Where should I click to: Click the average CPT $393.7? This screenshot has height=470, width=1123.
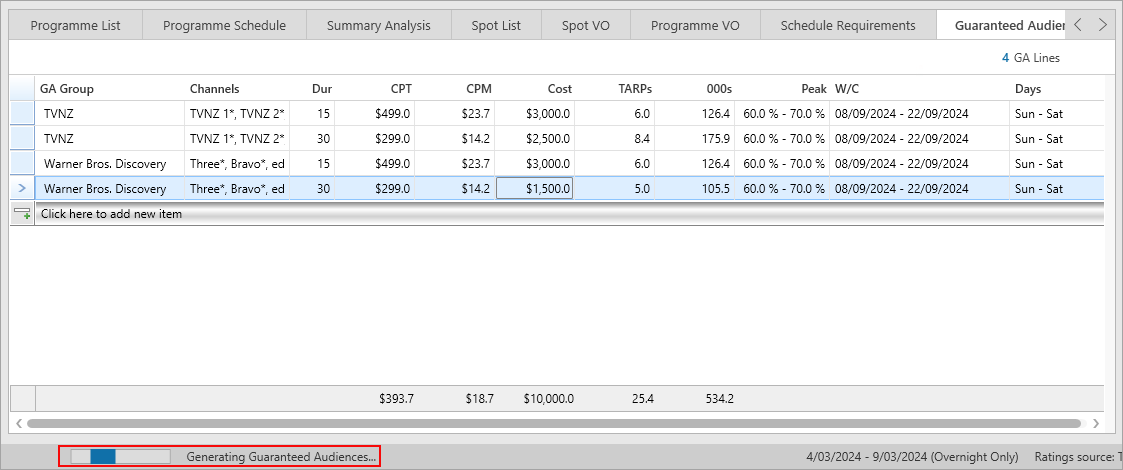click(x=396, y=399)
